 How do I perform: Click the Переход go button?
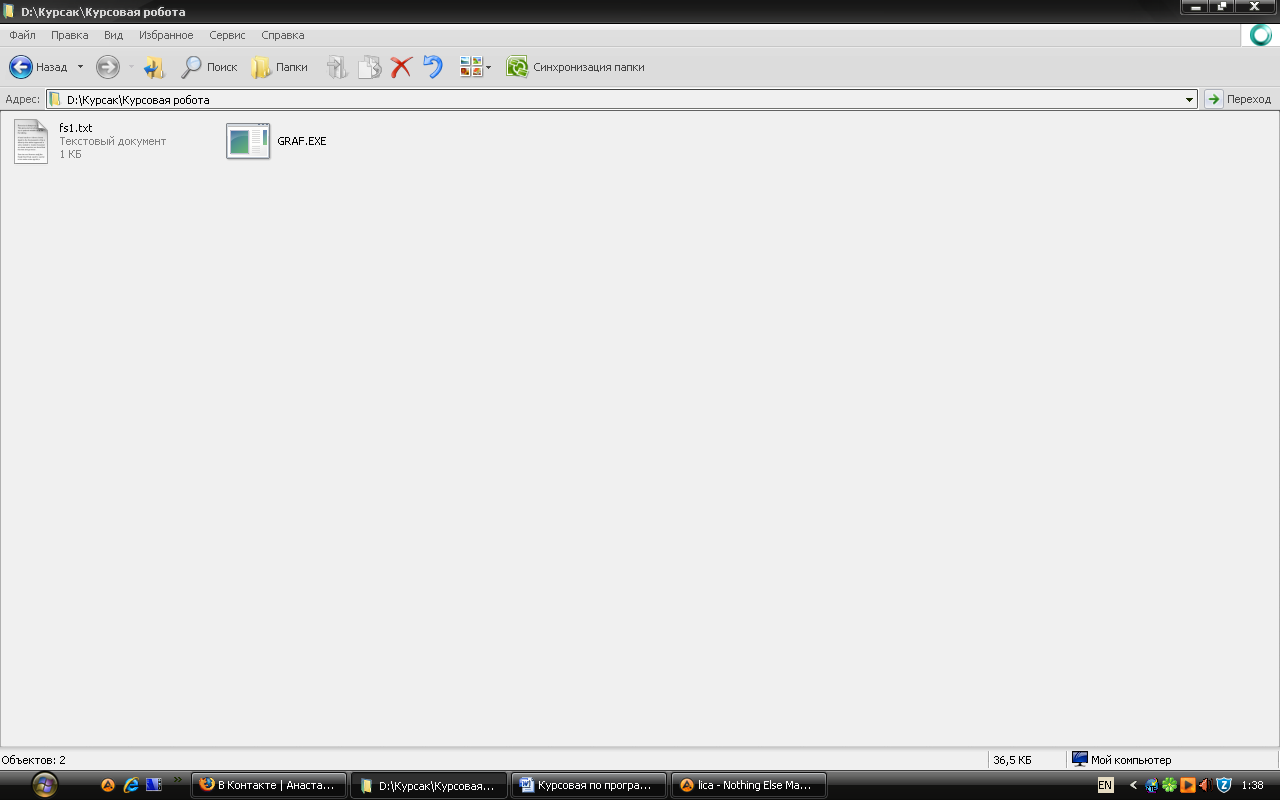pyautogui.click(x=1238, y=99)
